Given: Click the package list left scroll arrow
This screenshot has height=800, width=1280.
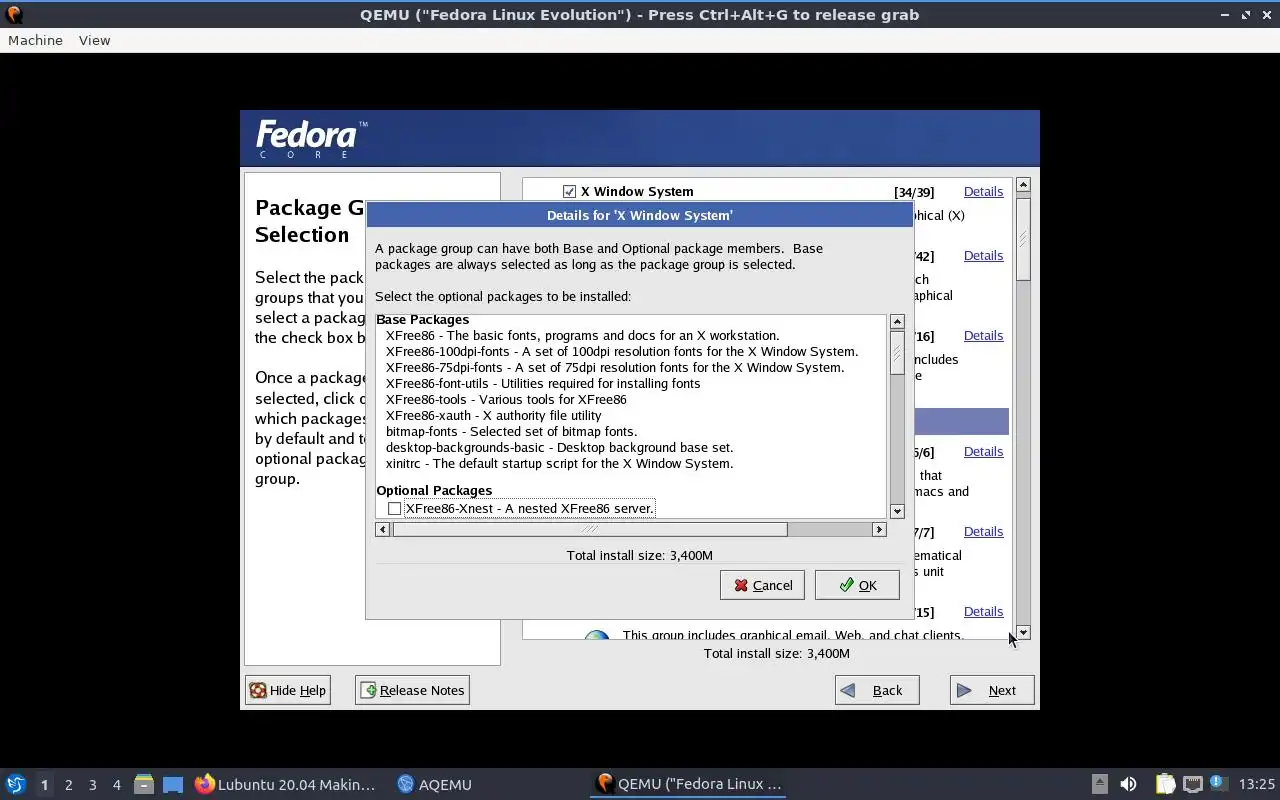Looking at the screenshot, I should pyautogui.click(x=383, y=529).
